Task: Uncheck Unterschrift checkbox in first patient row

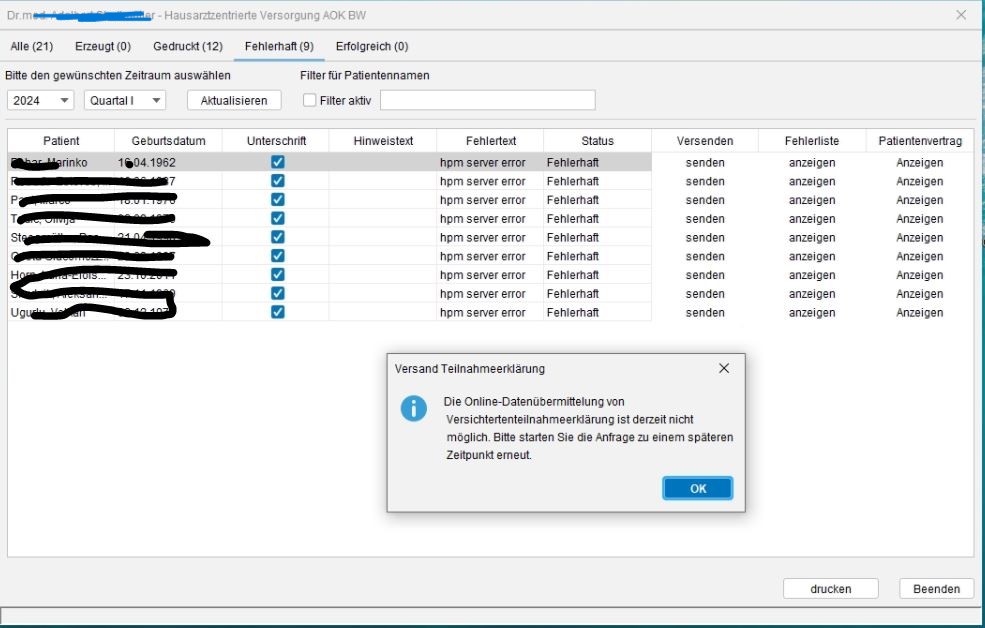Action: (277, 162)
